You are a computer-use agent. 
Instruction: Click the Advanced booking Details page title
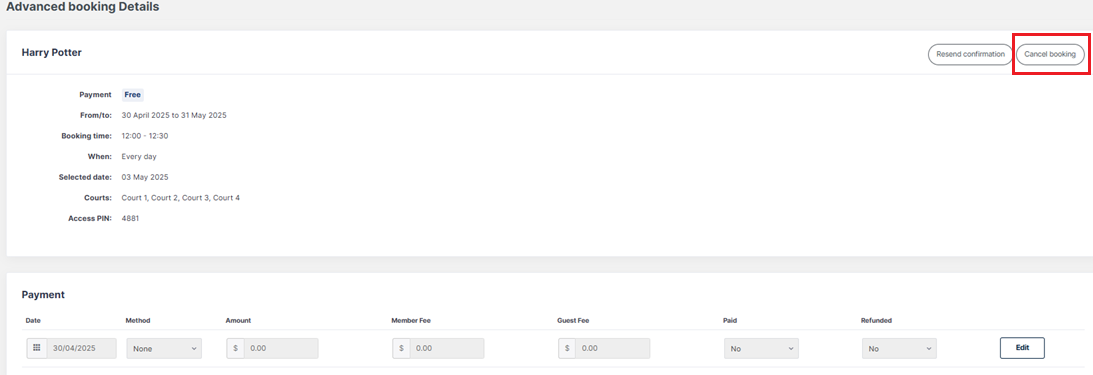[82, 8]
